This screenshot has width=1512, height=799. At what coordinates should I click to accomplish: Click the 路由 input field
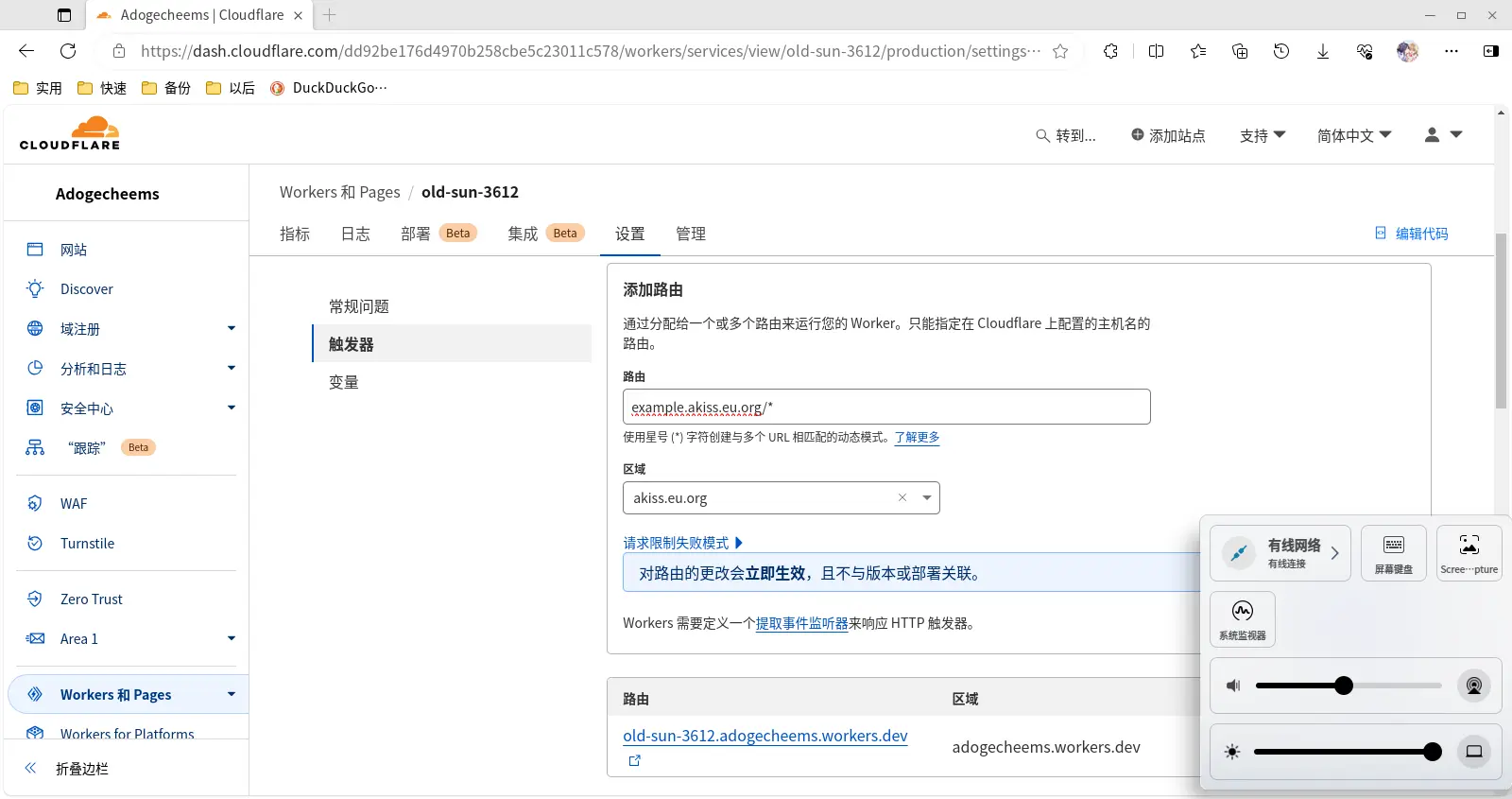coord(886,407)
